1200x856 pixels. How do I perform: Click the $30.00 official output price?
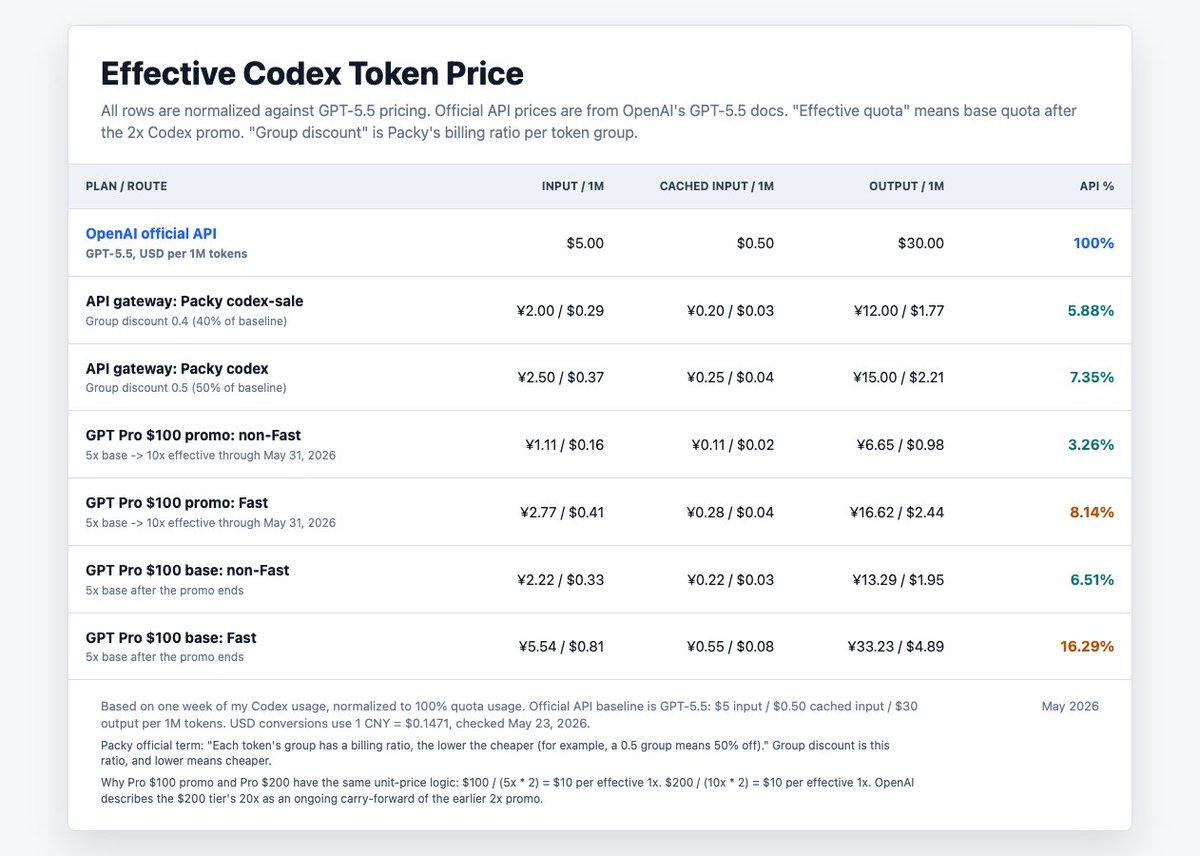pos(921,243)
